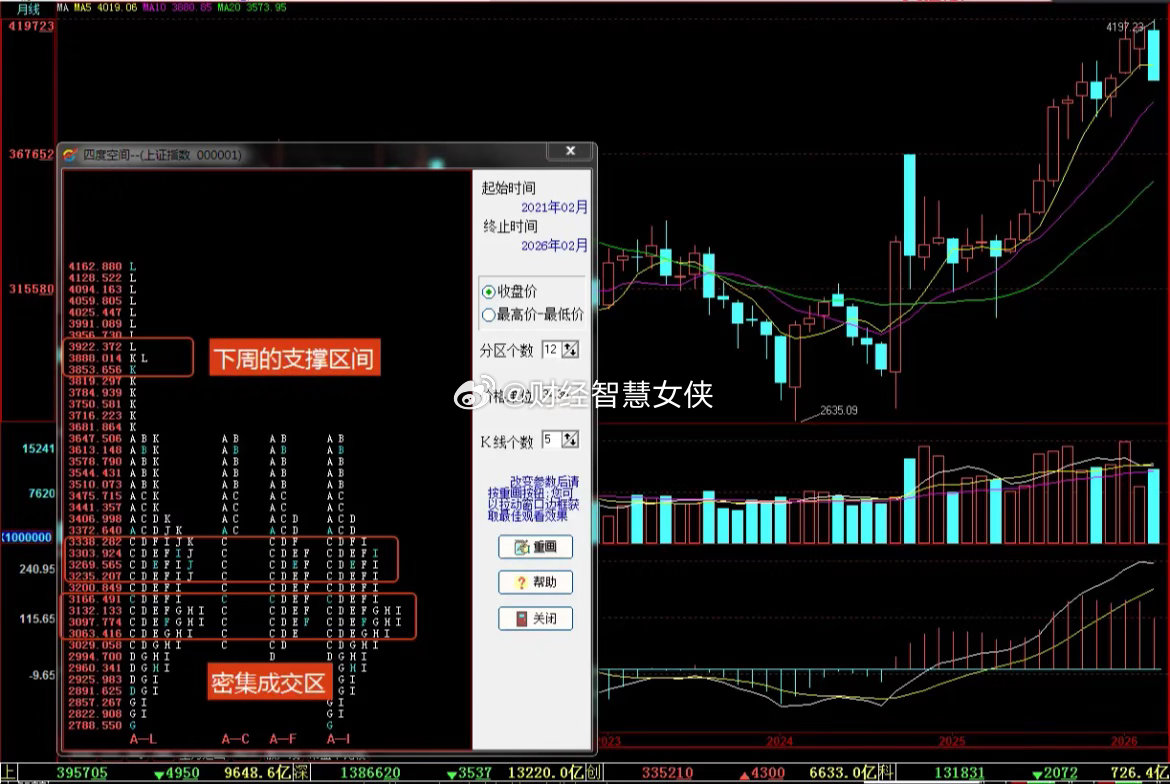Click the K线个数 spinner arrows

coord(570,439)
